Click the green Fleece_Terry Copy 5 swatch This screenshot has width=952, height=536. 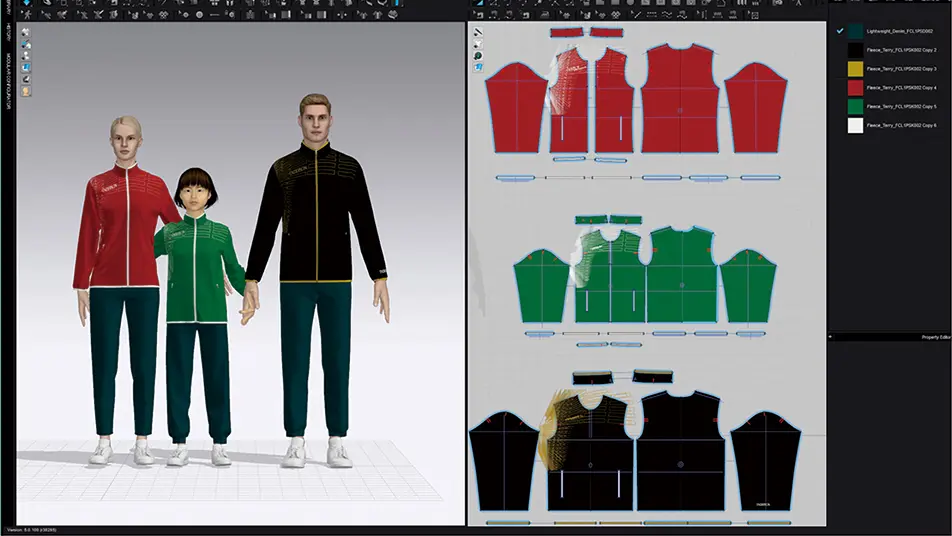(856, 106)
